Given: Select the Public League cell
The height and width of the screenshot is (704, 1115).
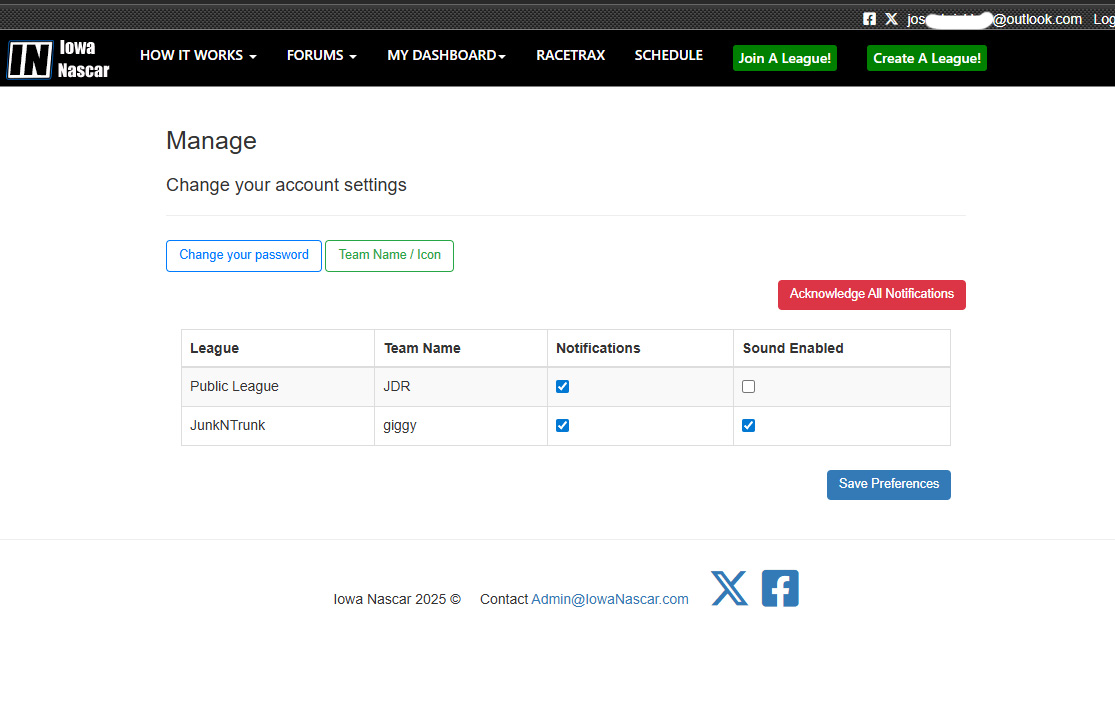Looking at the screenshot, I should pyautogui.click(x=278, y=387).
